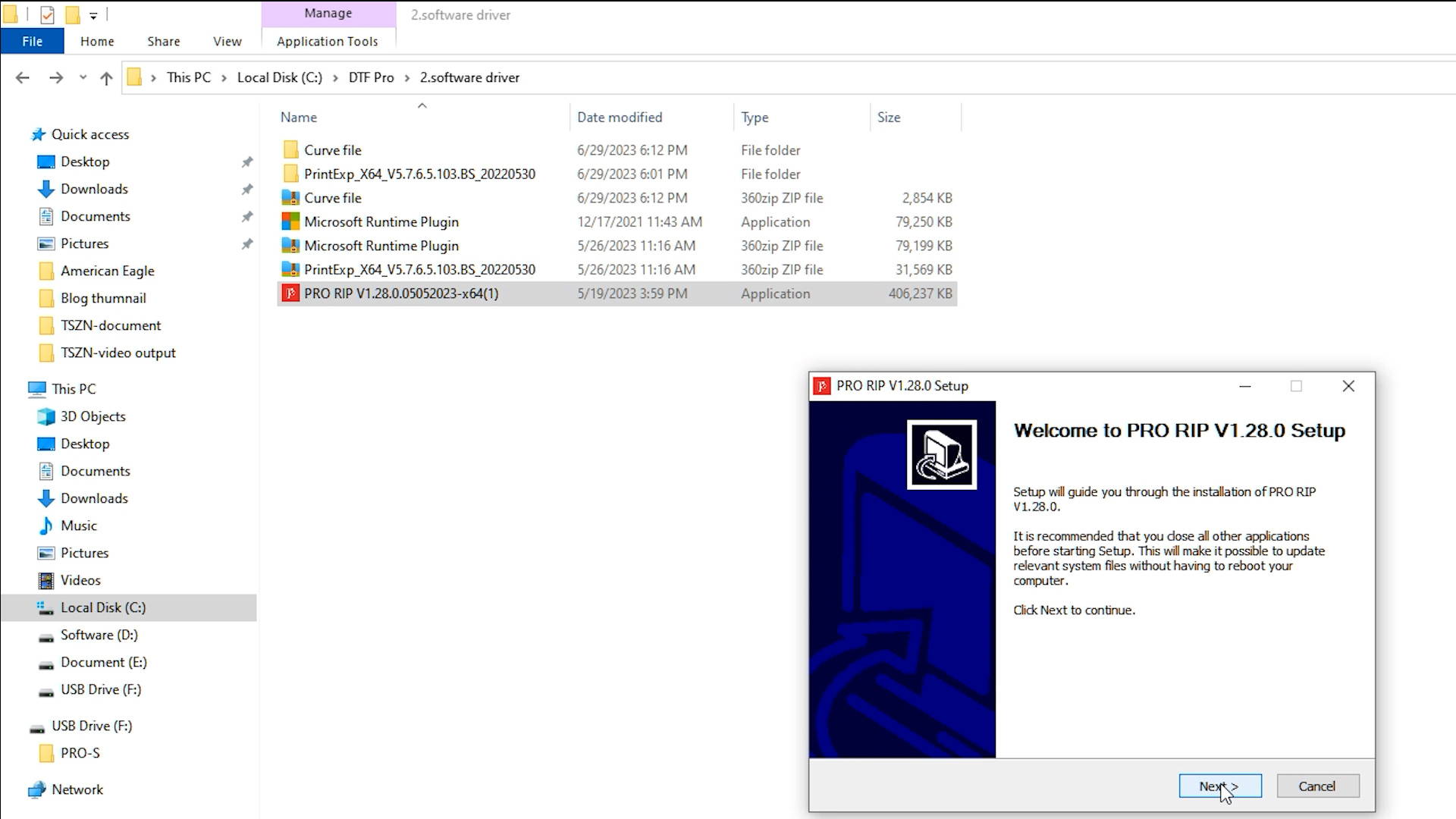
Task: Open the File menu tab
Action: (x=32, y=41)
